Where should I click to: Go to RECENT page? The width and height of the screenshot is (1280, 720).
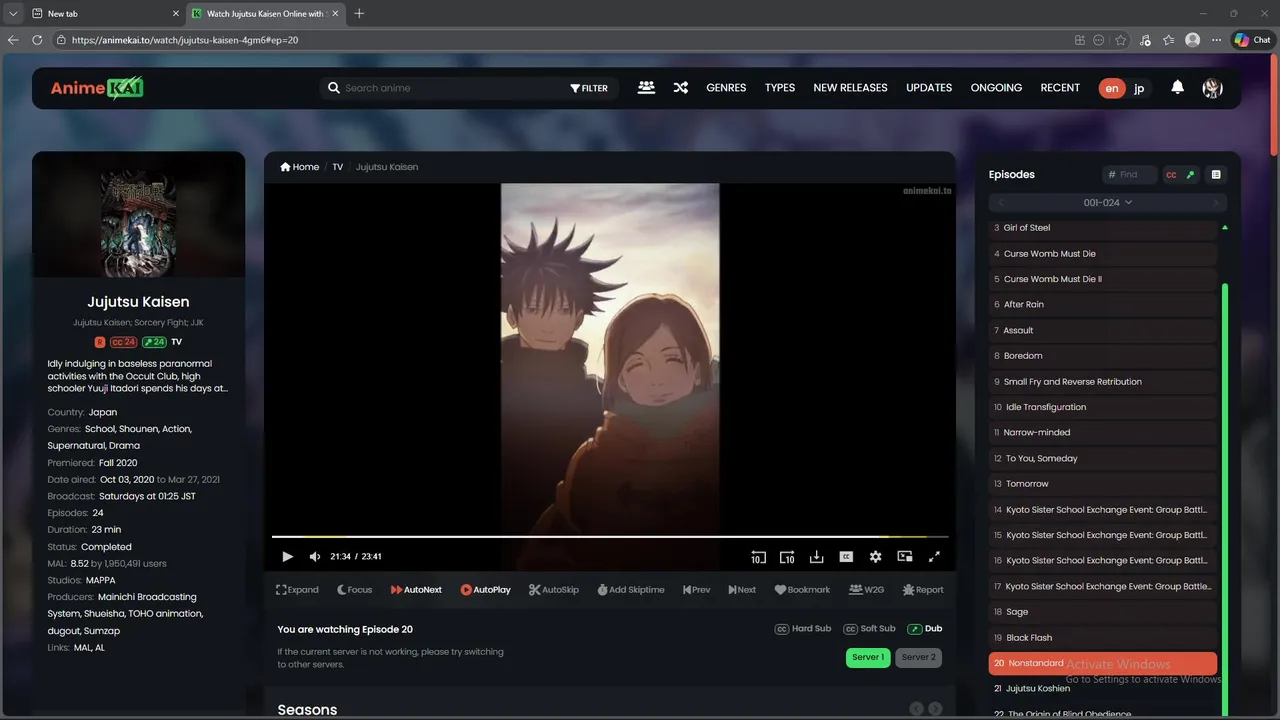(1060, 88)
